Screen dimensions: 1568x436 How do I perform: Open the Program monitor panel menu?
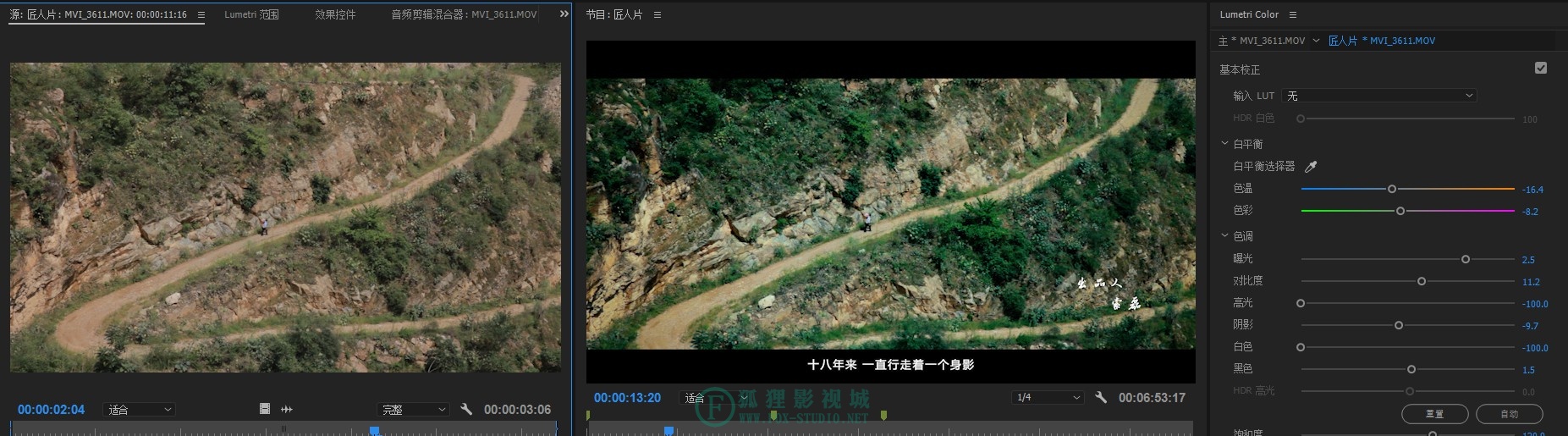tap(657, 14)
